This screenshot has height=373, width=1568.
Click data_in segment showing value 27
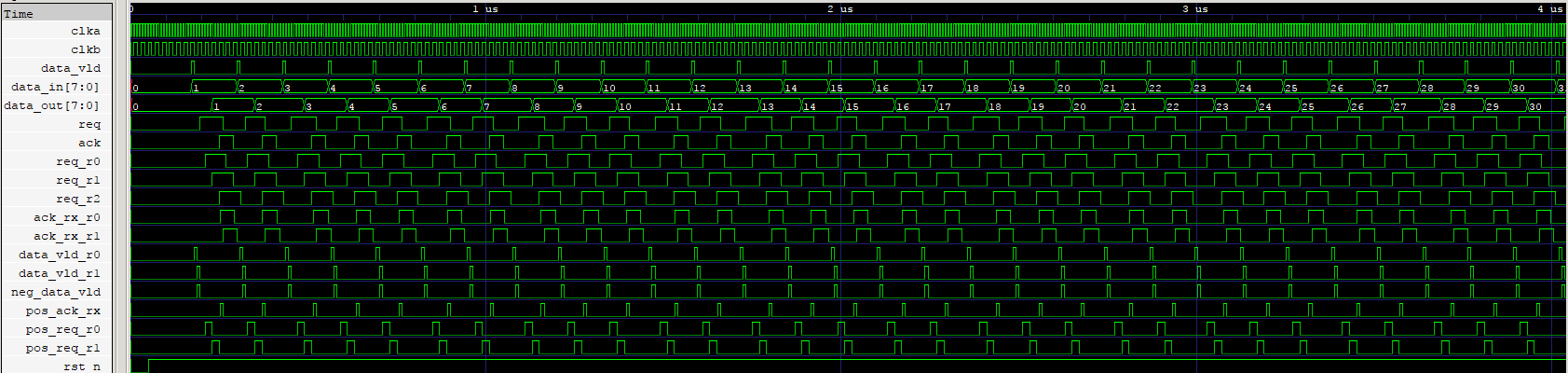tap(1397, 87)
